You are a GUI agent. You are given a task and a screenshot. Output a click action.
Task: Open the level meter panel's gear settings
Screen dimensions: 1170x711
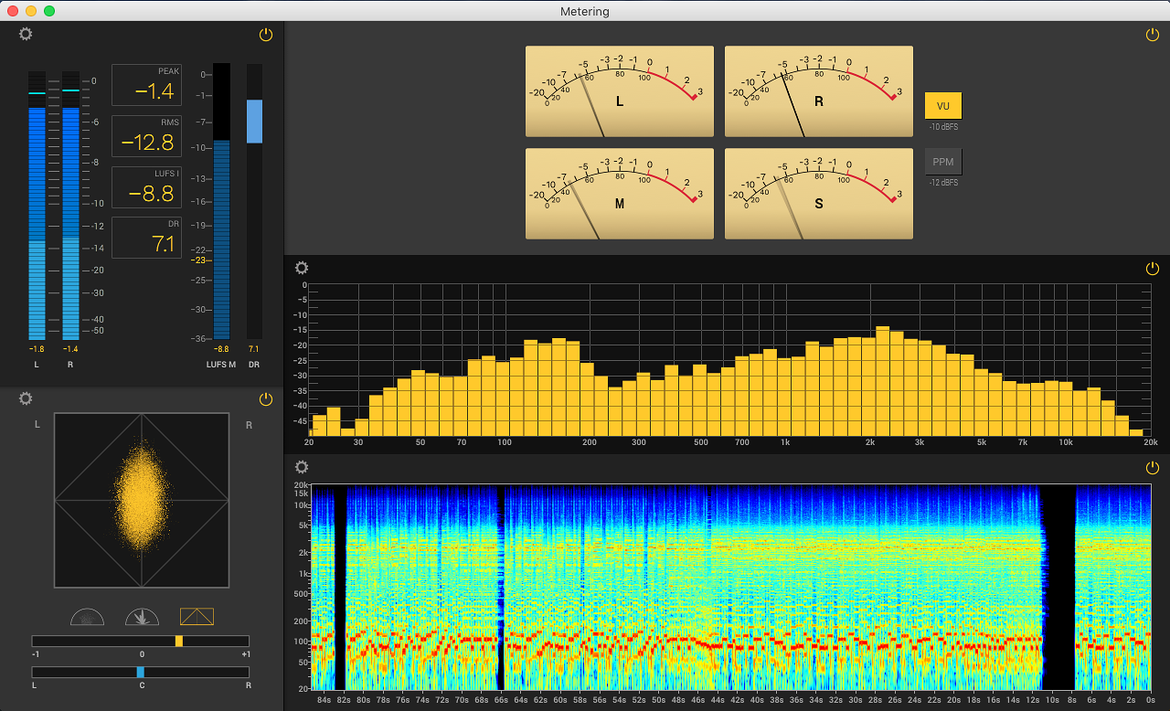[x=25, y=34]
